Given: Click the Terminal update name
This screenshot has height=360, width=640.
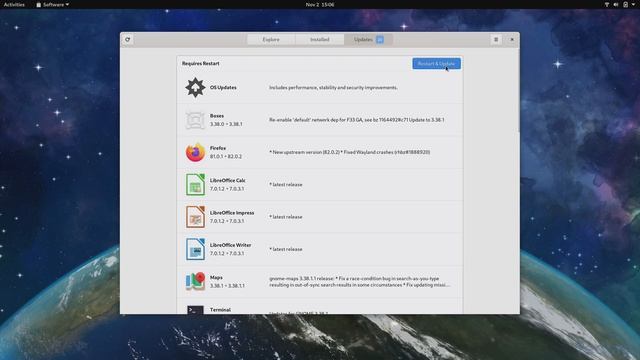Looking at the screenshot, I should coord(220,310).
